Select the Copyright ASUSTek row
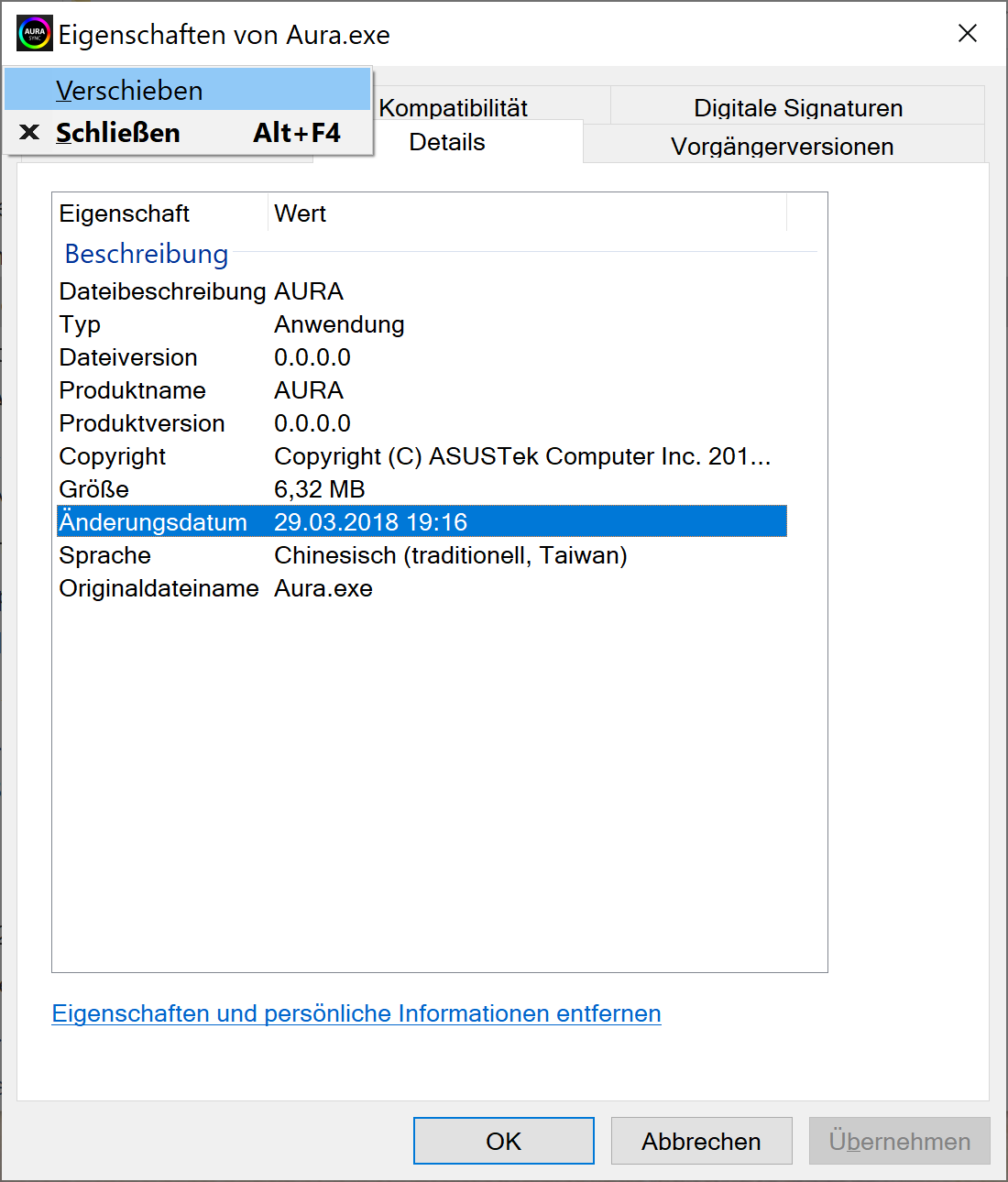This screenshot has width=1008, height=1182. pyautogui.click(x=422, y=456)
